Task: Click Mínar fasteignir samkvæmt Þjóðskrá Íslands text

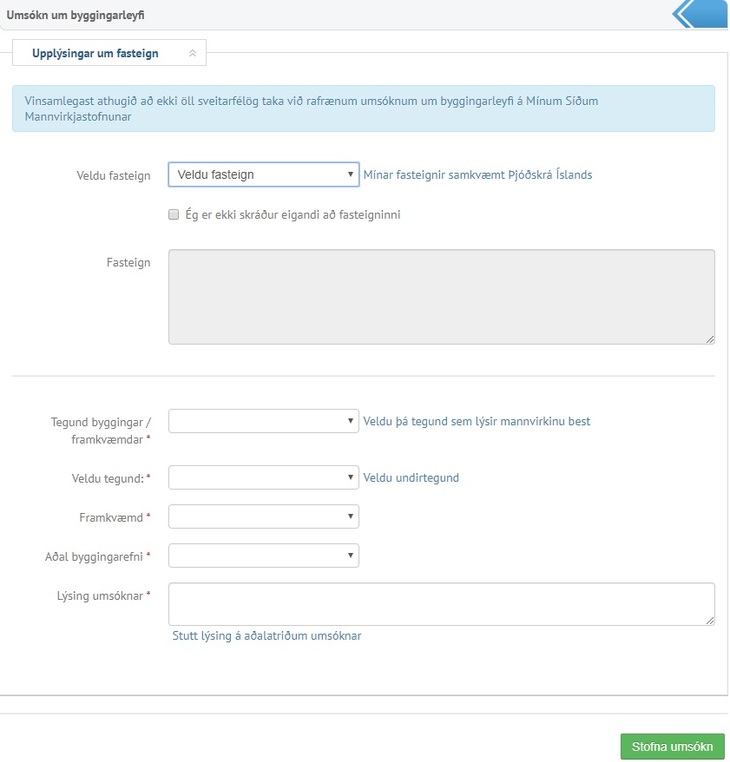Action: [x=478, y=175]
